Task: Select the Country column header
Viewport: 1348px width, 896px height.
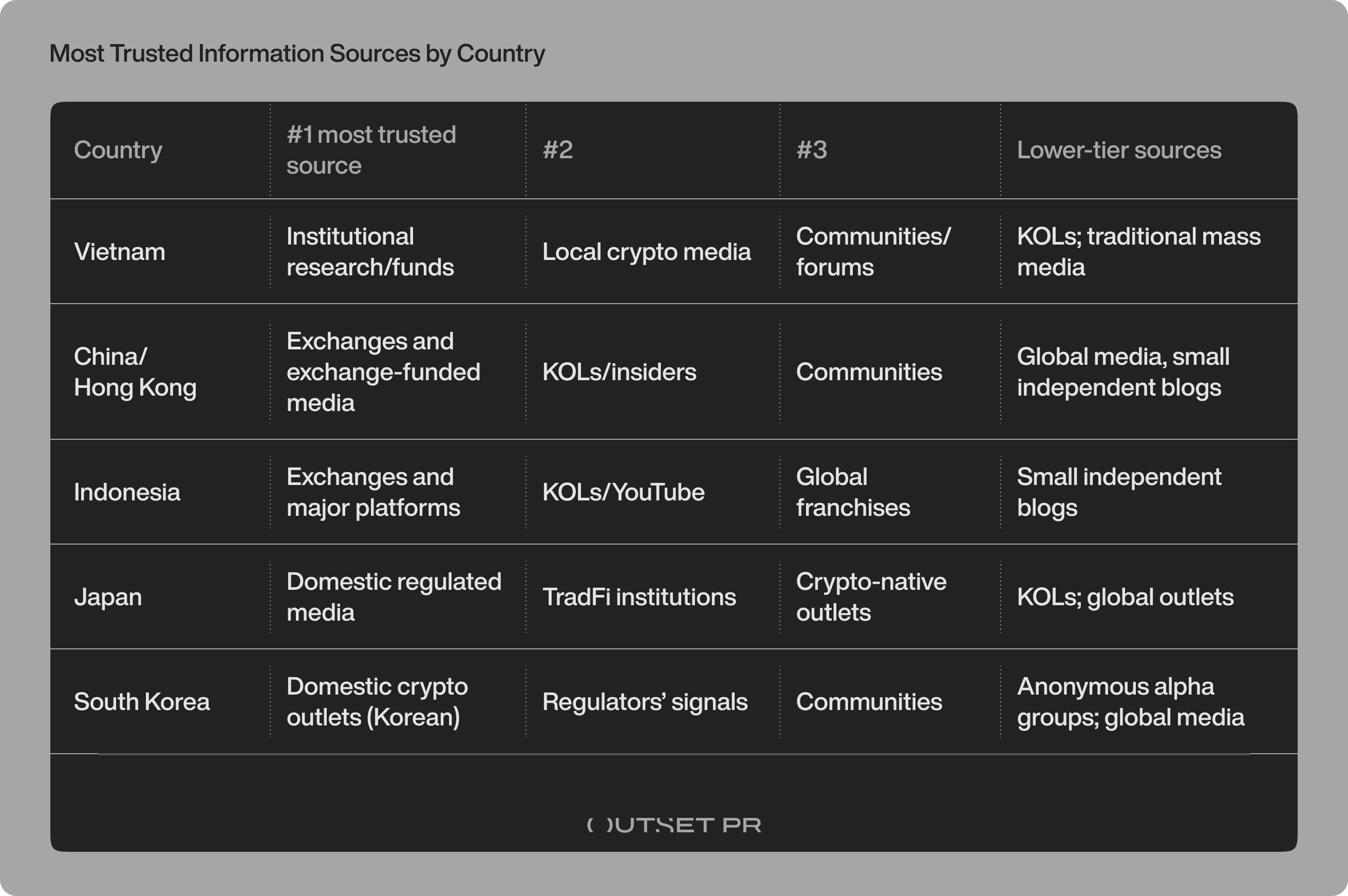Action: pyautogui.click(x=118, y=151)
